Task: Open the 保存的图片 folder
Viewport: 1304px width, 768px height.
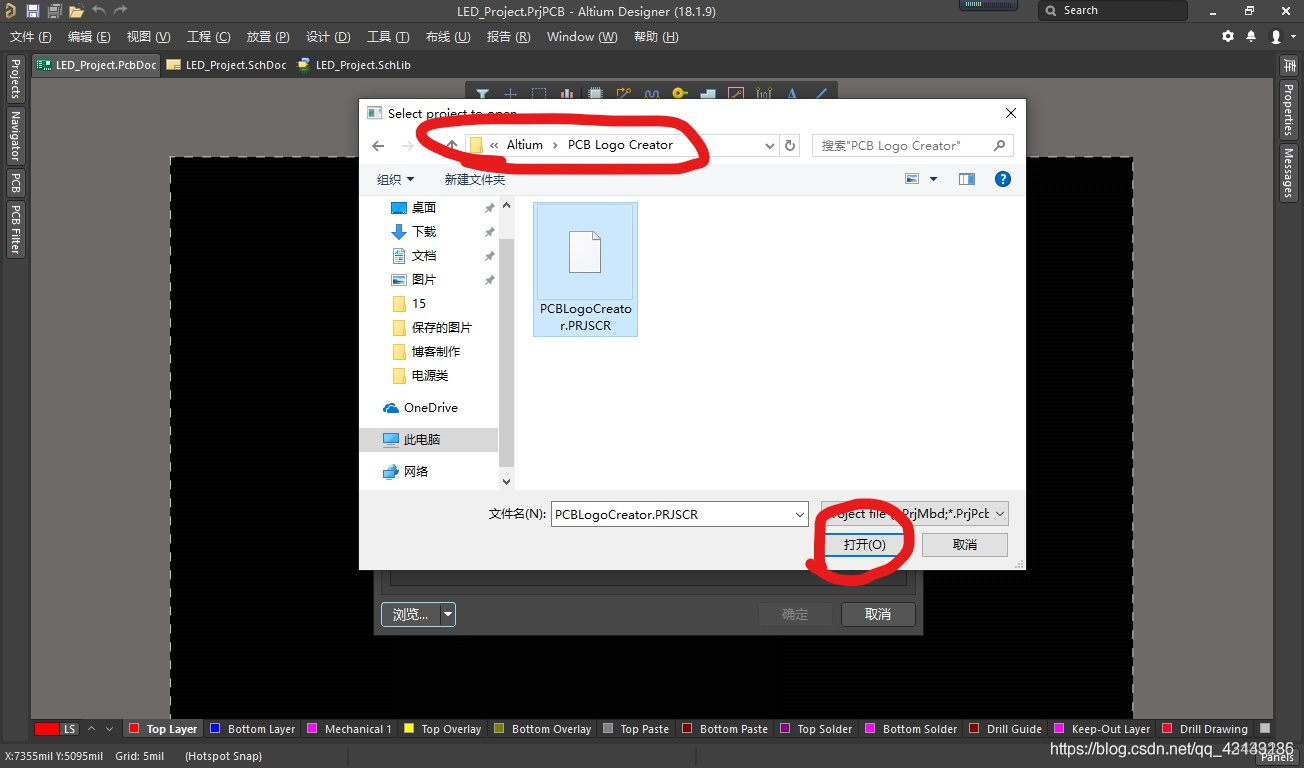Action: (x=441, y=327)
